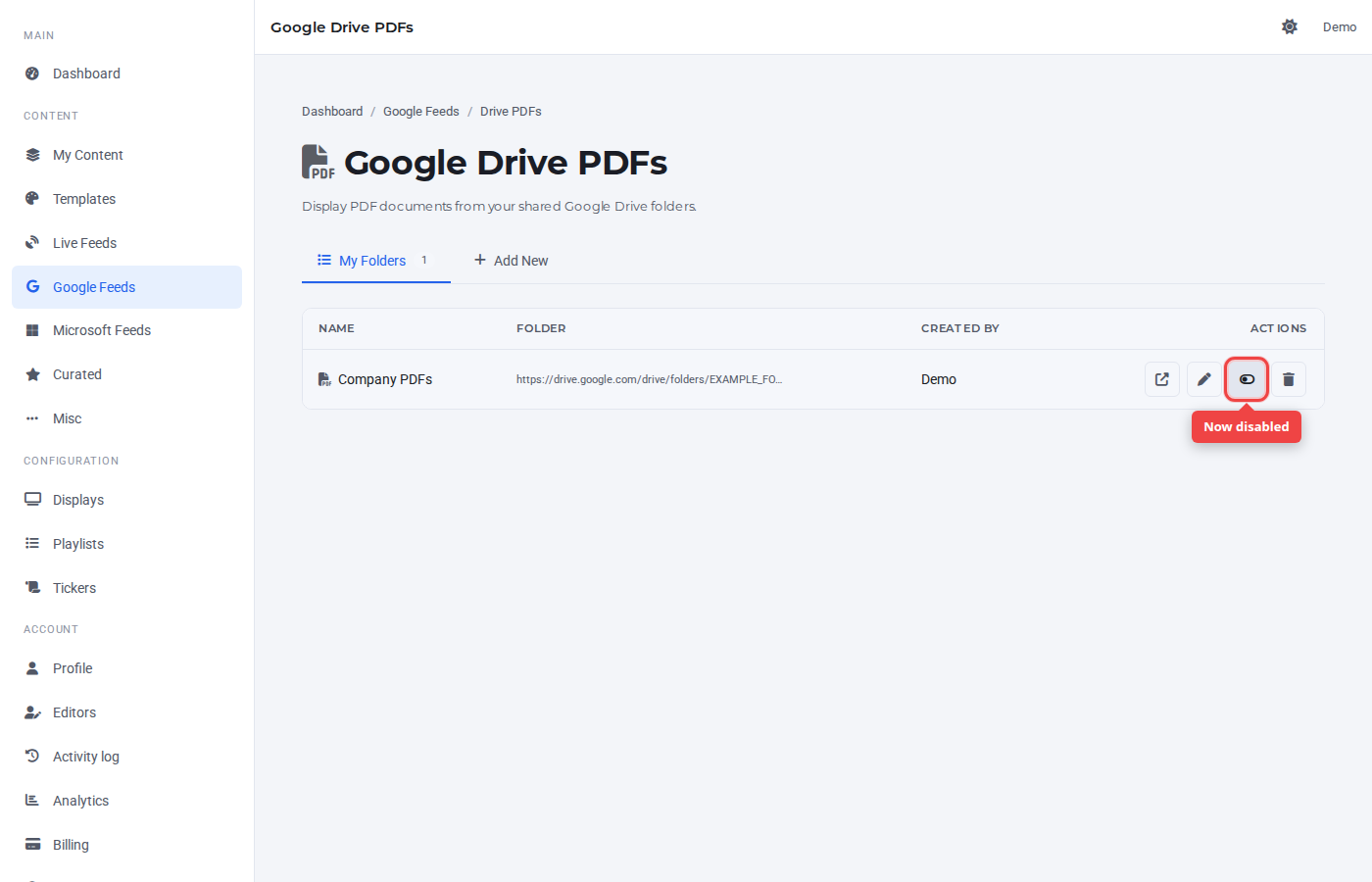The image size is (1372, 882).
Task: Click the CREATED BY column header
Action: (960, 328)
